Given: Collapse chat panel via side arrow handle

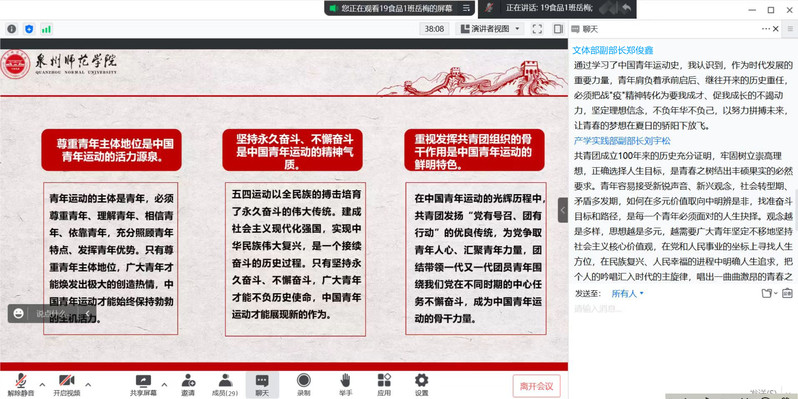Looking at the screenshot, I should pos(563,210).
